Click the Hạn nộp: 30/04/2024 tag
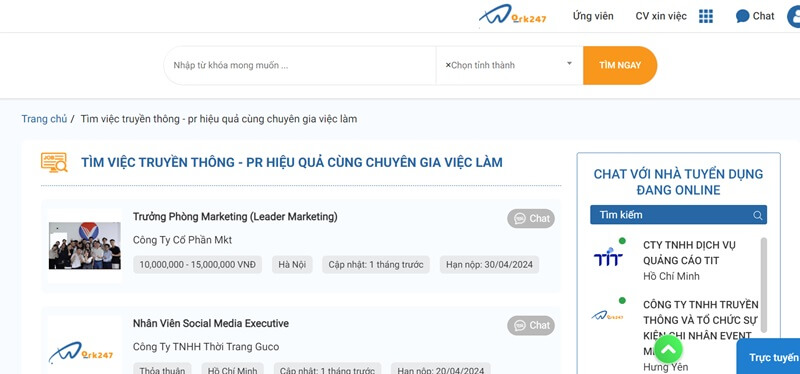 (x=489, y=265)
